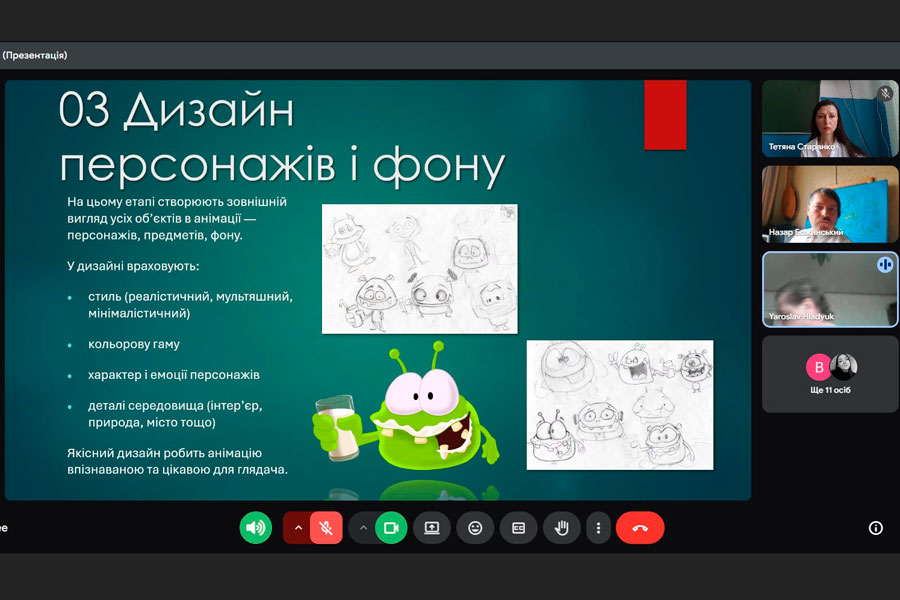Expand video settings chevron beside camera
900x600 pixels.
tap(363, 528)
